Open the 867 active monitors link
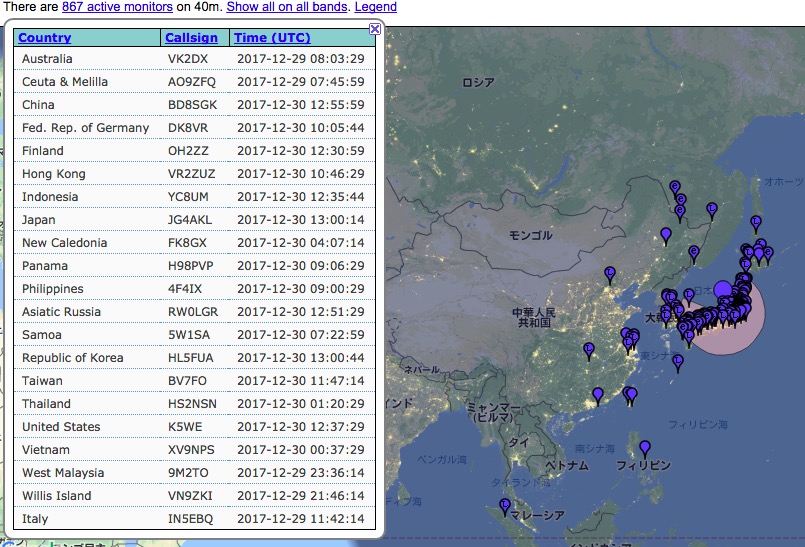 pyautogui.click(x=117, y=7)
